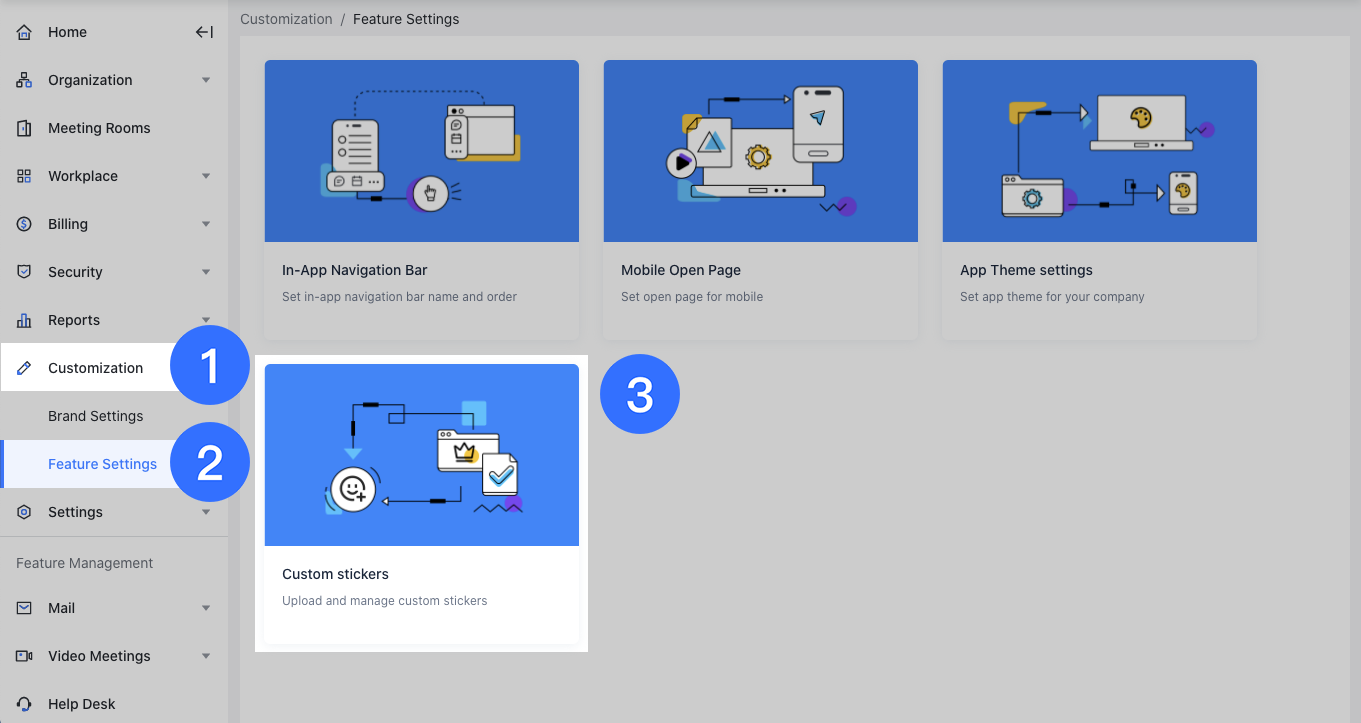Image resolution: width=1361 pixels, height=723 pixels.
Task: Click the Customization pencil icon
Action: coord(24,367)
